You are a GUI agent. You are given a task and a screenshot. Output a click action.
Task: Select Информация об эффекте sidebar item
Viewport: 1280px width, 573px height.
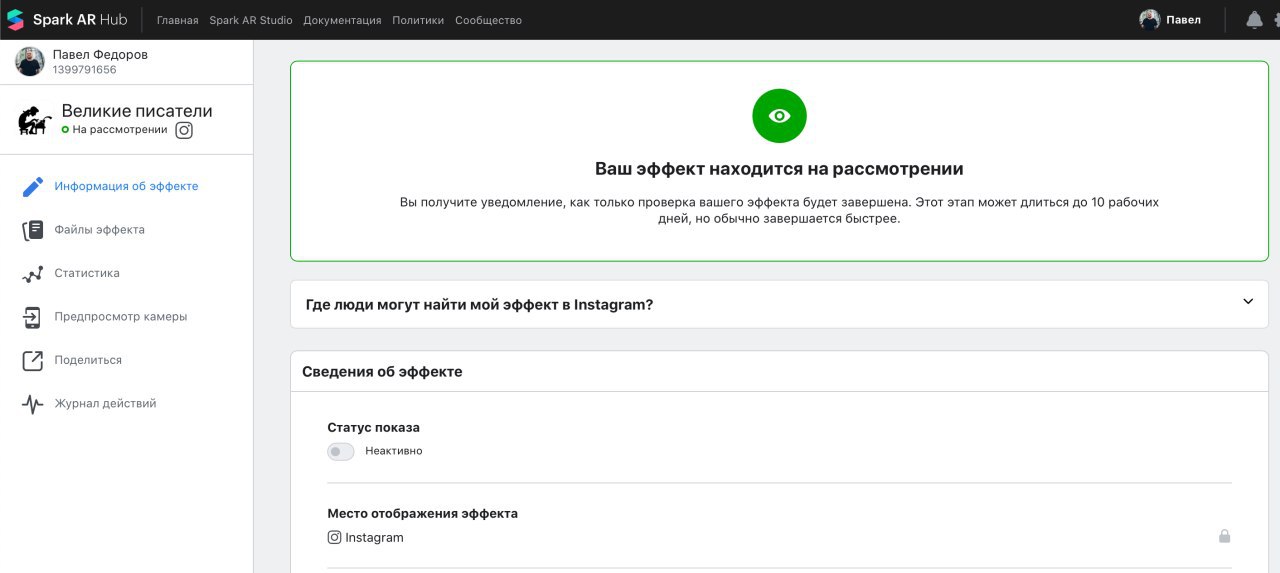pyautogui.click(x=126, y=186)
